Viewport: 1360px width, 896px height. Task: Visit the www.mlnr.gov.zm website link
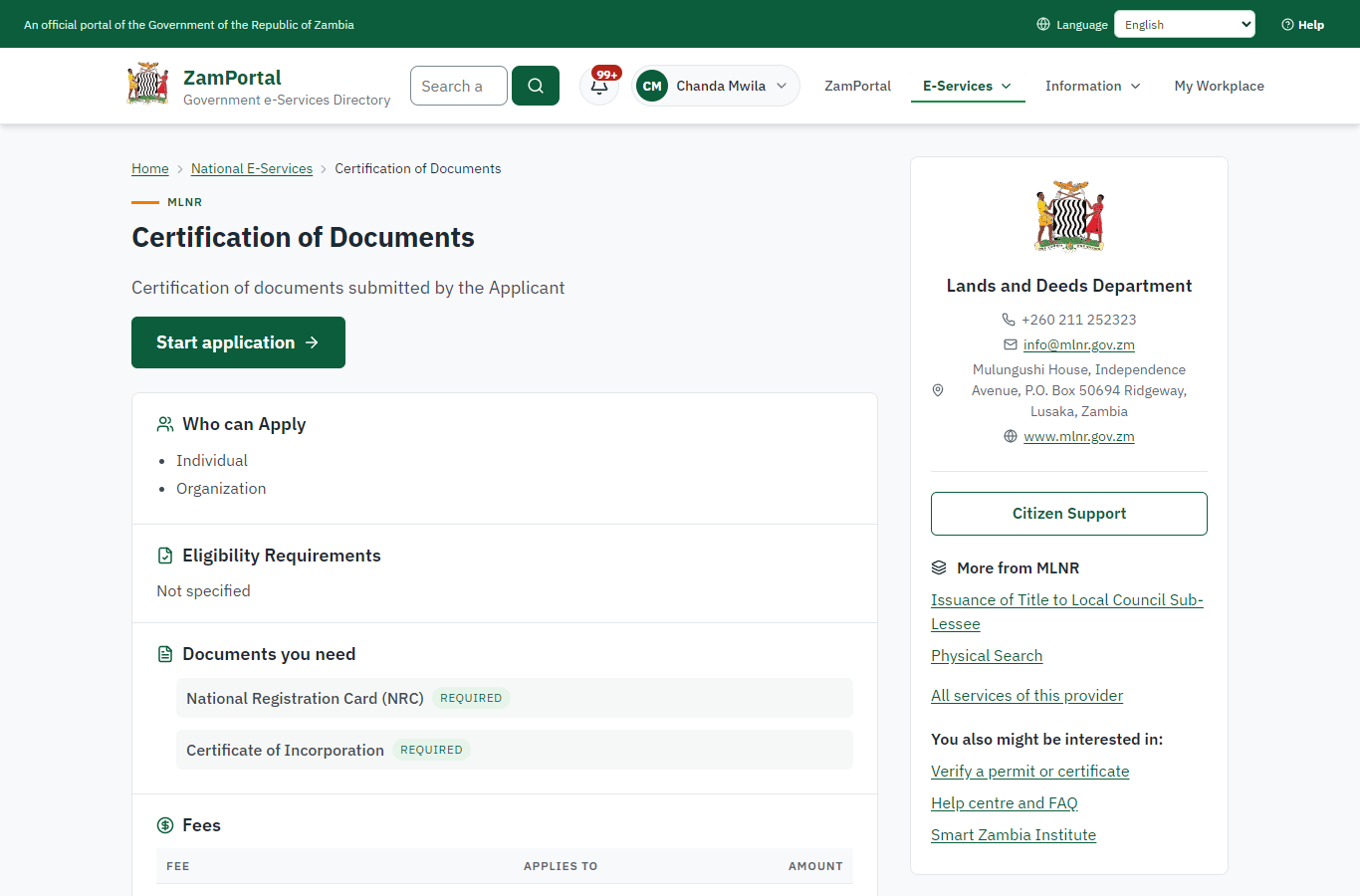coord(1079,436)
